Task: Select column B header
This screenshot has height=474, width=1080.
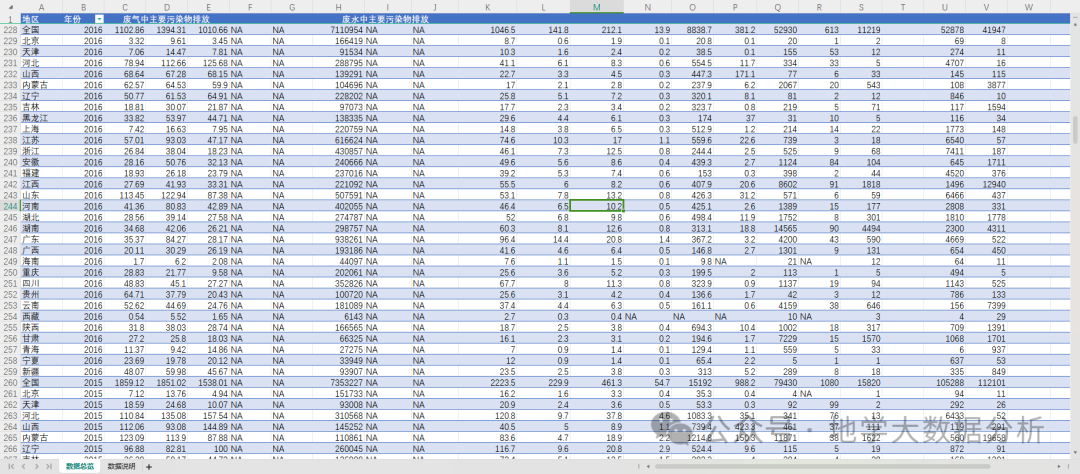Action: point(83,7)
